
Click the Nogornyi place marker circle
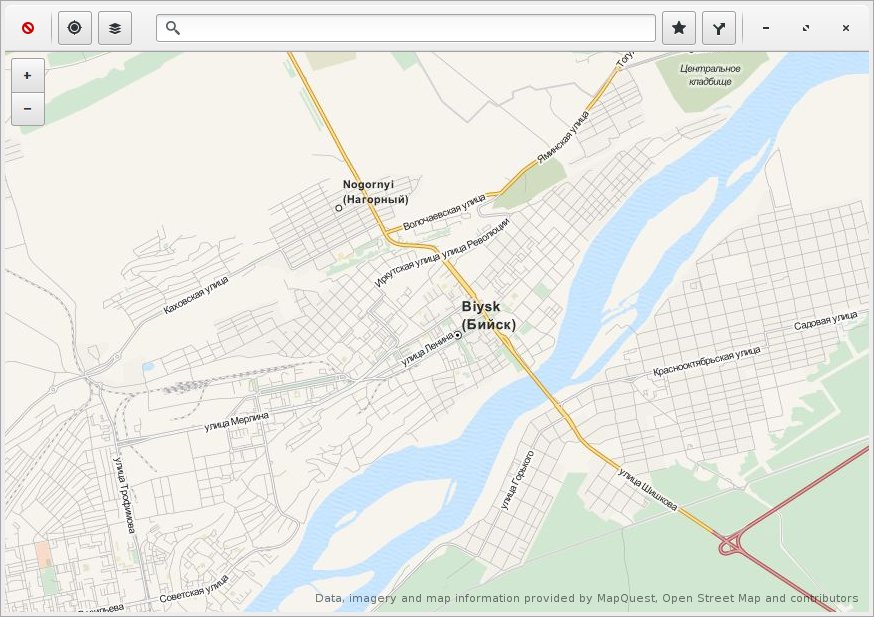[338, 208]
